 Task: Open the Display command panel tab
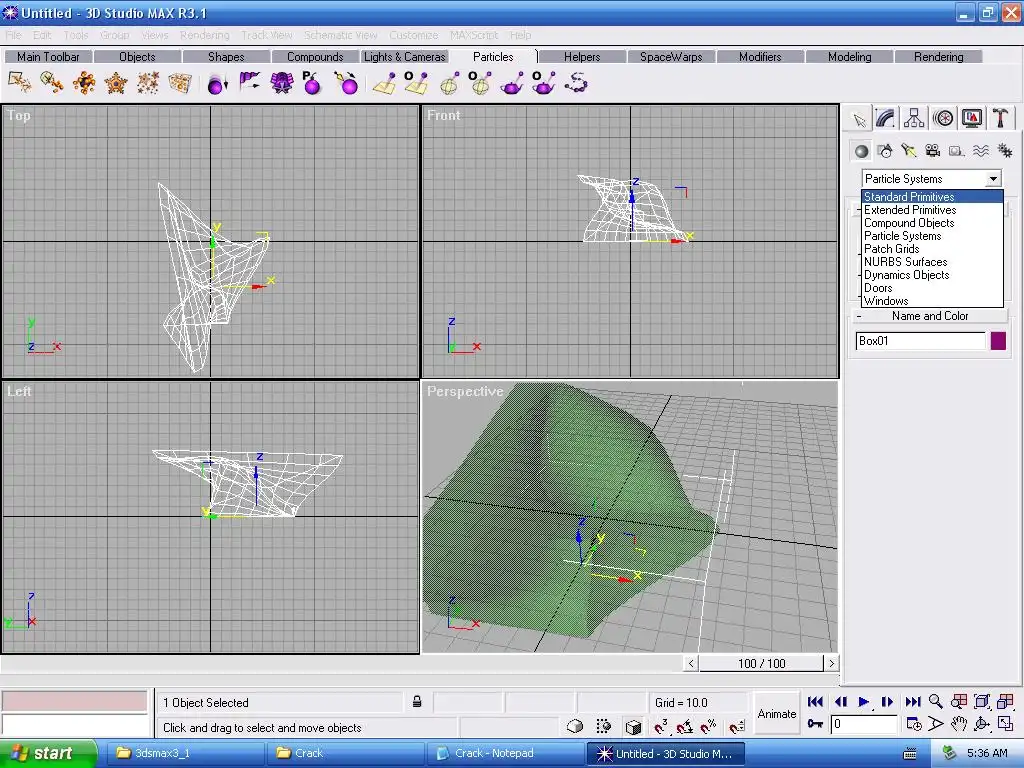[971, 119]
